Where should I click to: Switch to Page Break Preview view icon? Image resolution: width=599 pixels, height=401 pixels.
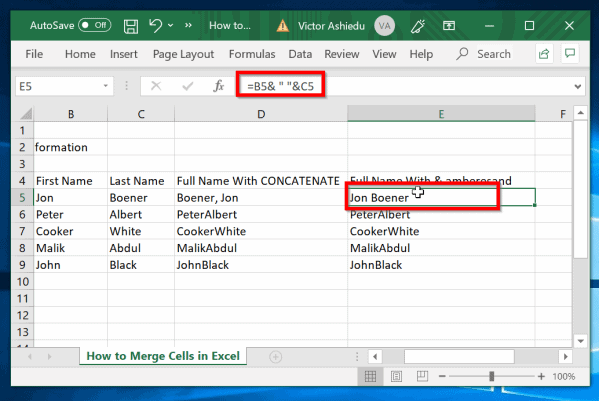pyautogui.click(x=422, y=376)
